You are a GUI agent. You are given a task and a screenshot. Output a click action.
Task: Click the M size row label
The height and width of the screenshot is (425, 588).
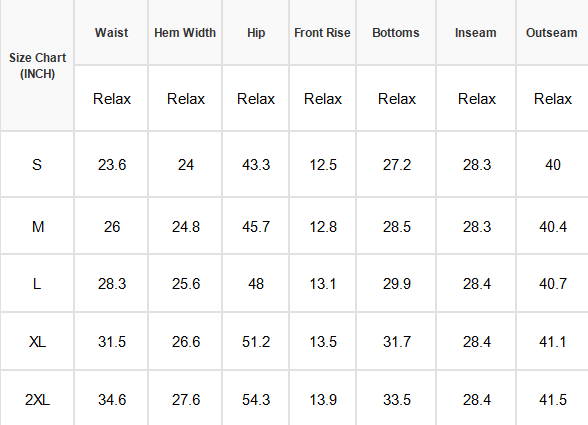coord(37,226)
